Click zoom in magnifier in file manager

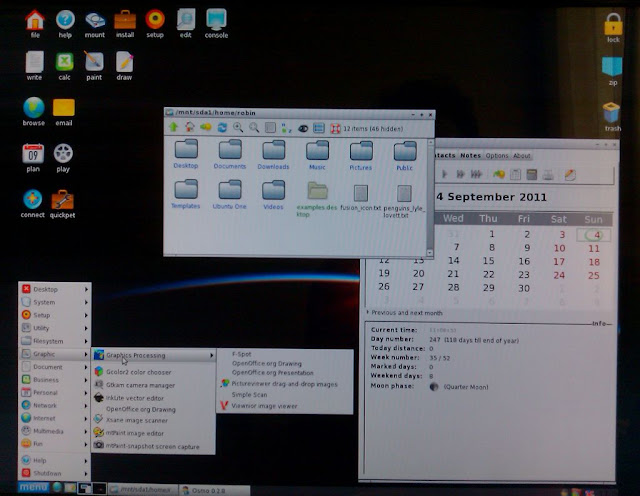coord(238,128)
